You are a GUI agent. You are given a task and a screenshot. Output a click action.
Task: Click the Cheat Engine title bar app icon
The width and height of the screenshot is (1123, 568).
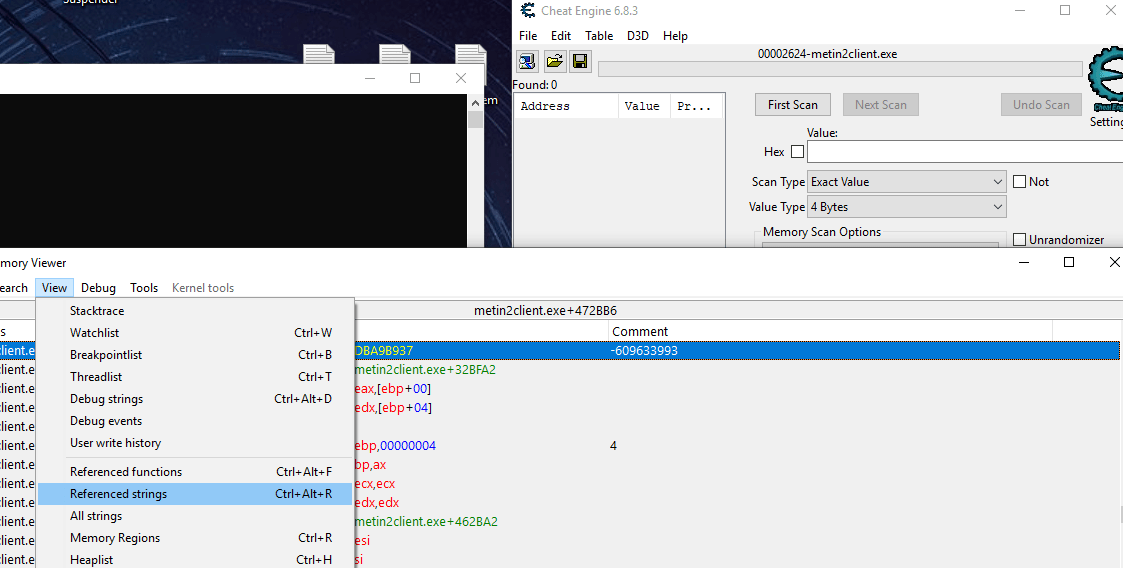[528, 10]
